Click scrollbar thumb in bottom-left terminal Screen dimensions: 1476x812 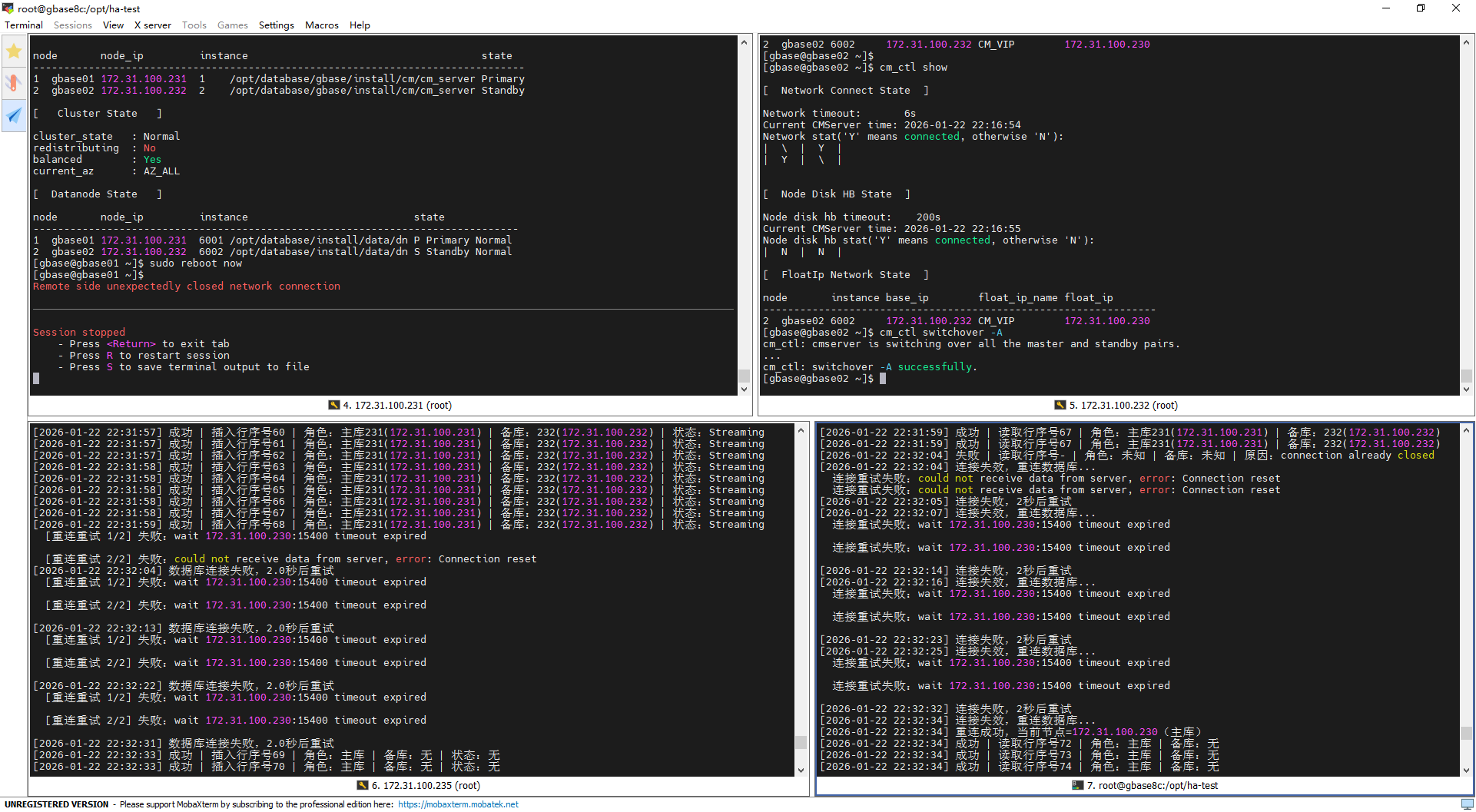coord(801,742)
